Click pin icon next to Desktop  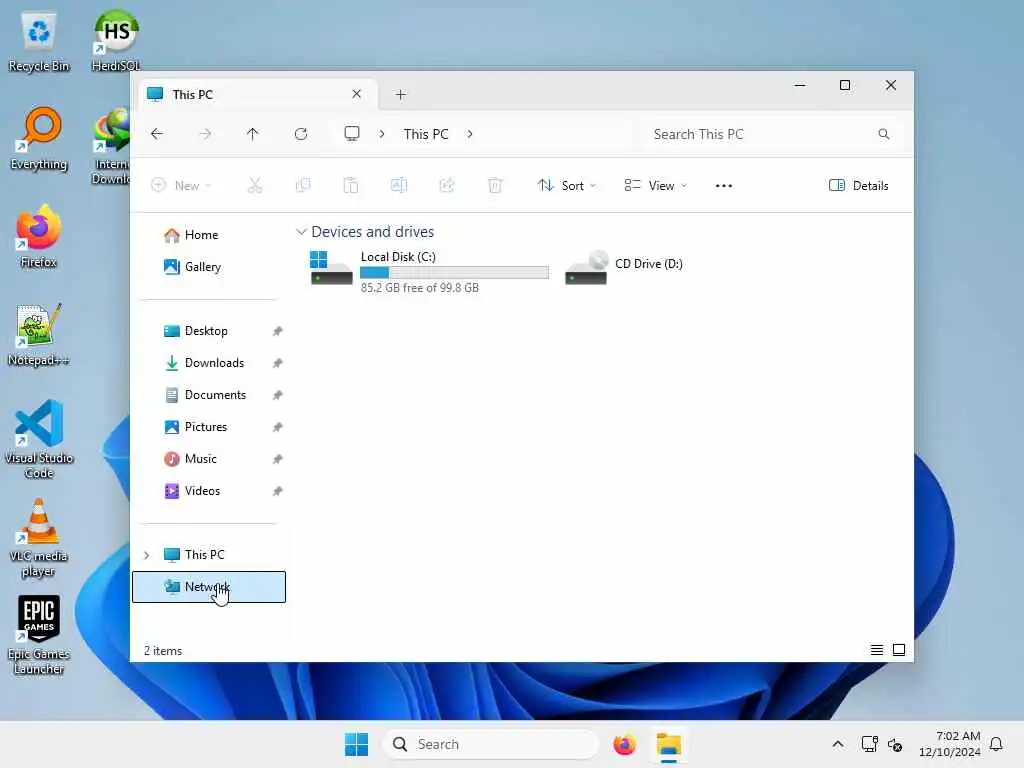pyautogui.click(x=278, y=331)
